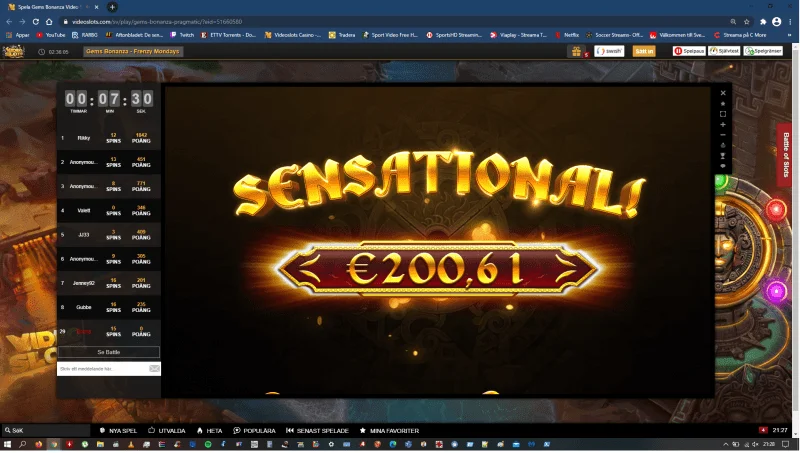Select leaderboard row 8 player Gubbe
The image size is (800, 453).
tap(109, 307)
